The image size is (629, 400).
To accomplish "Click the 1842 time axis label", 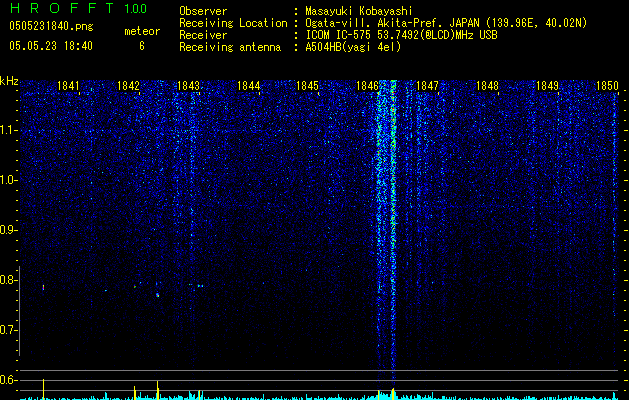I will (128, 86).
